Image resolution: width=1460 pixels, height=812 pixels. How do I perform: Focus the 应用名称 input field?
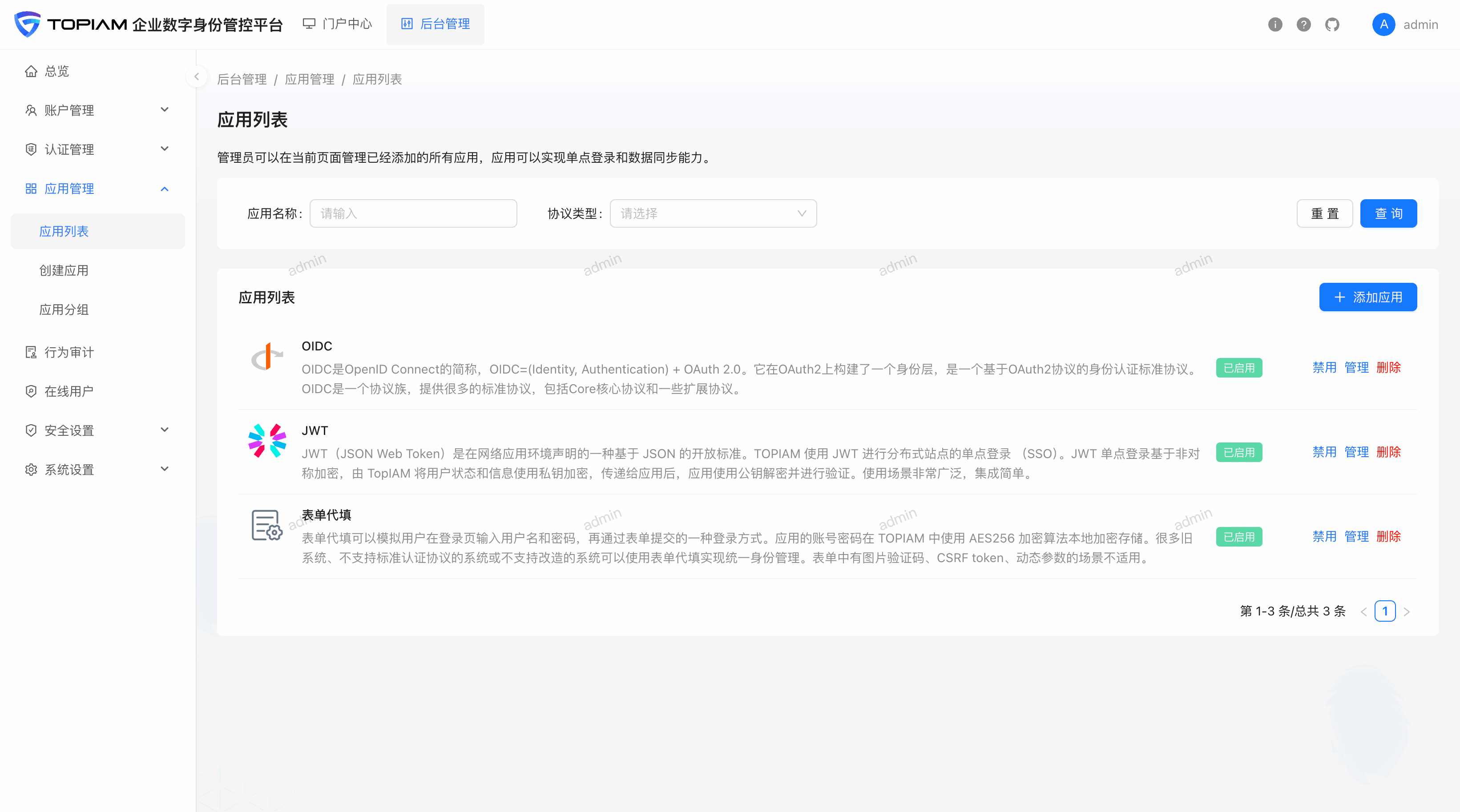click(x=413, y=213)
